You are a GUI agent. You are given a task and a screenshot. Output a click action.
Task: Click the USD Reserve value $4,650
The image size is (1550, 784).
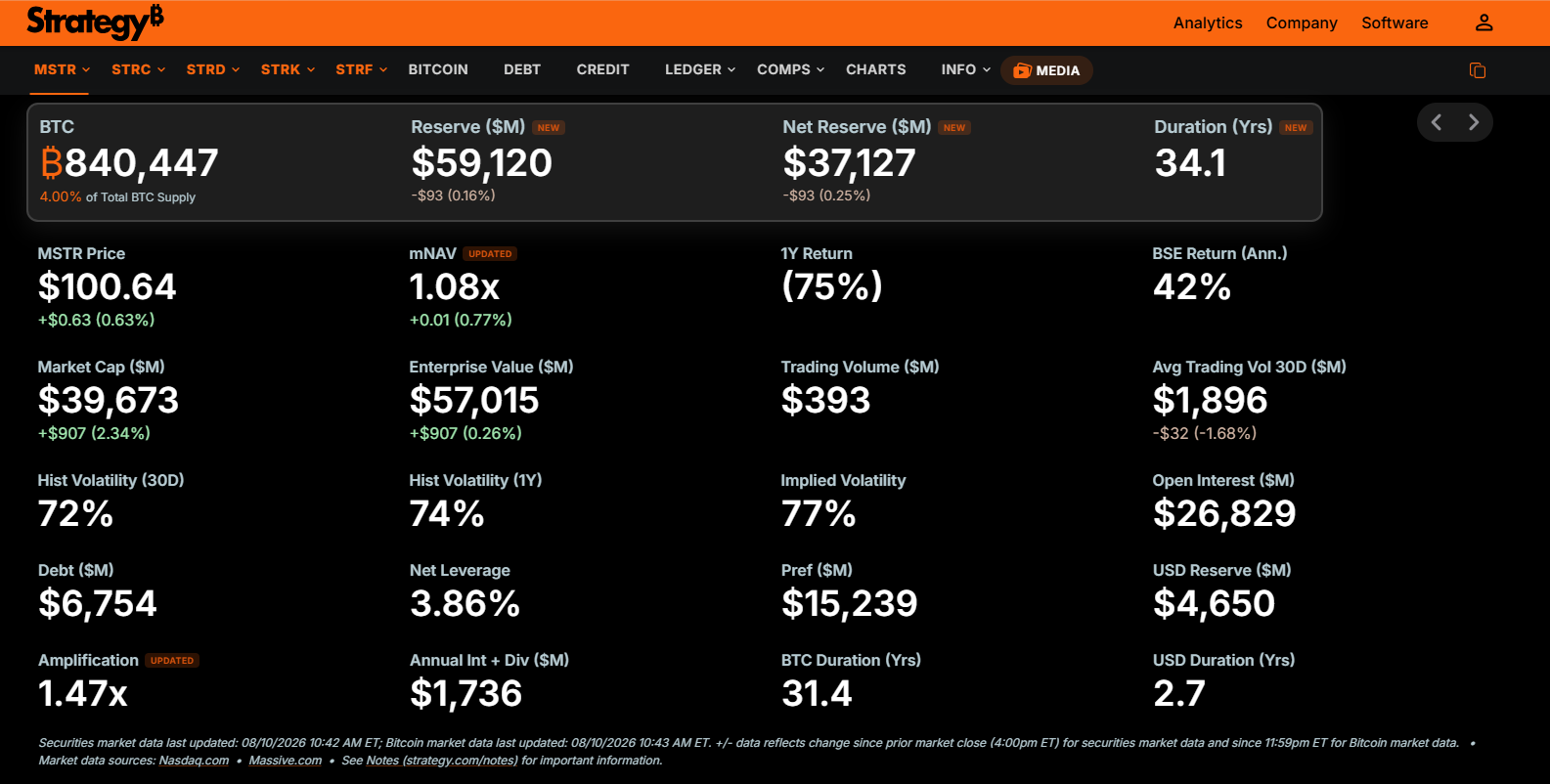[1214, 604]
